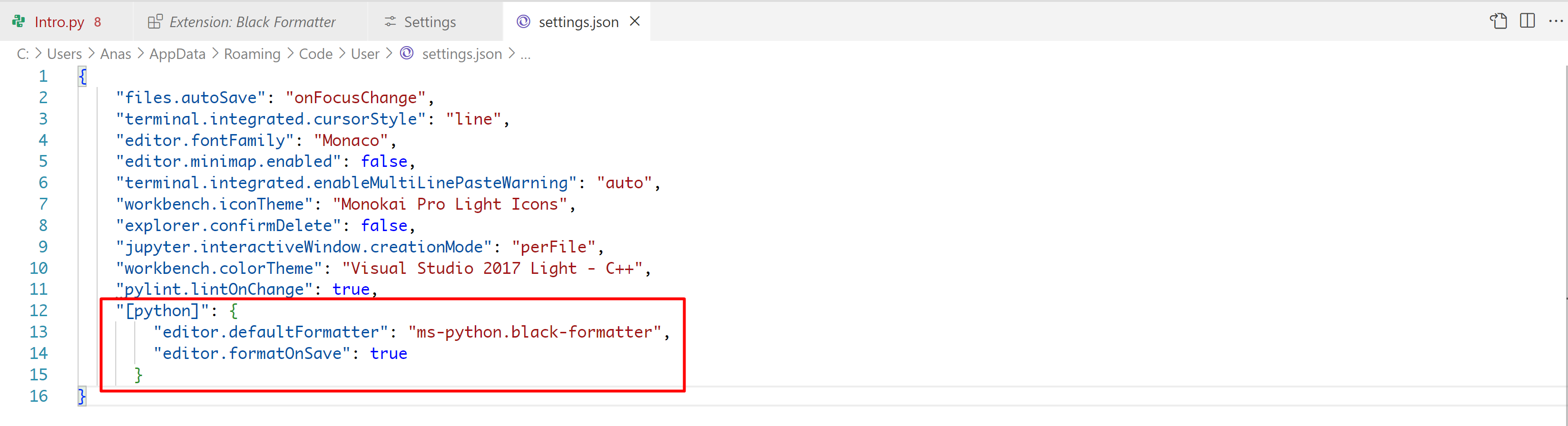Click the Code folder breadcrumb
This screenshot has height=426, width=1568.
(x=315, y=54)
